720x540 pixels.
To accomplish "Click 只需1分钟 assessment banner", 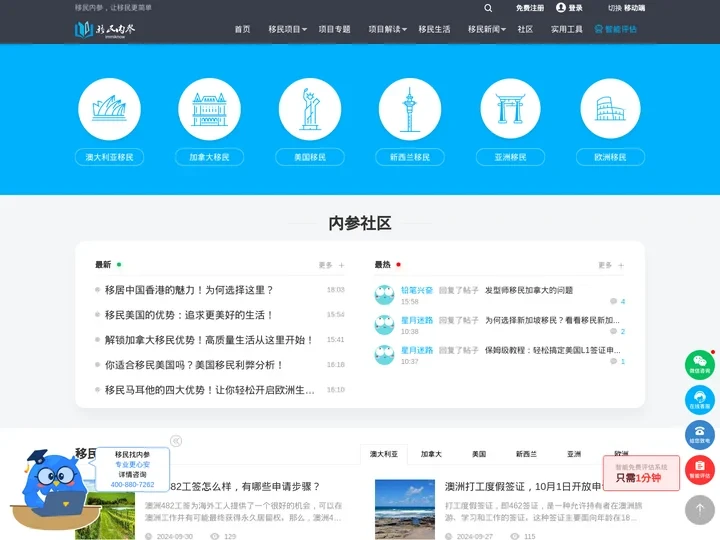I will click(x=641, y=473).
